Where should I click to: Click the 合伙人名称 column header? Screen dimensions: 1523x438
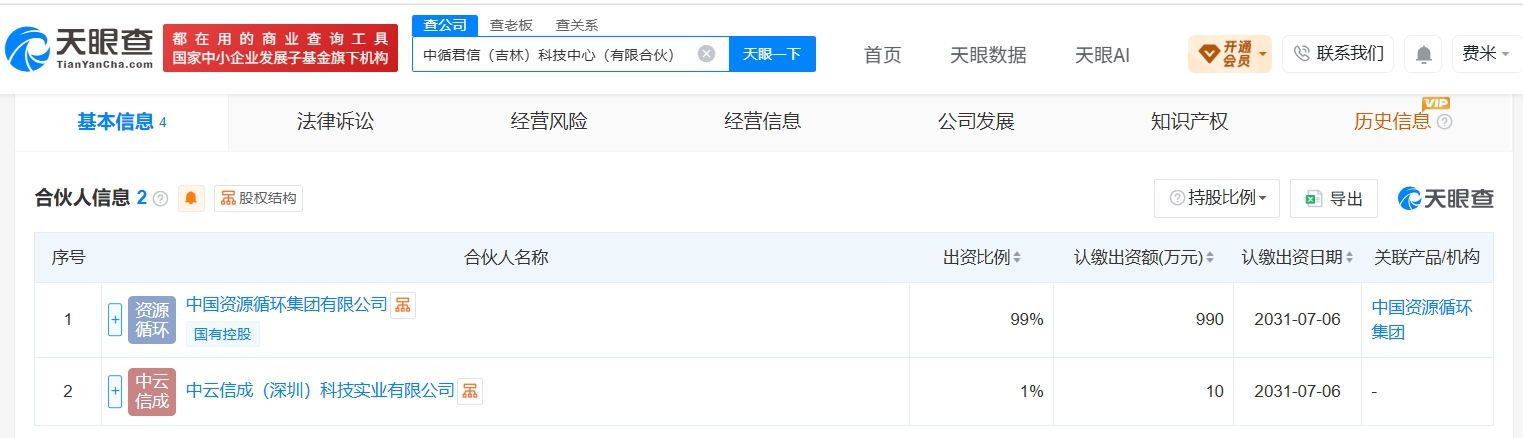[506, 258]
